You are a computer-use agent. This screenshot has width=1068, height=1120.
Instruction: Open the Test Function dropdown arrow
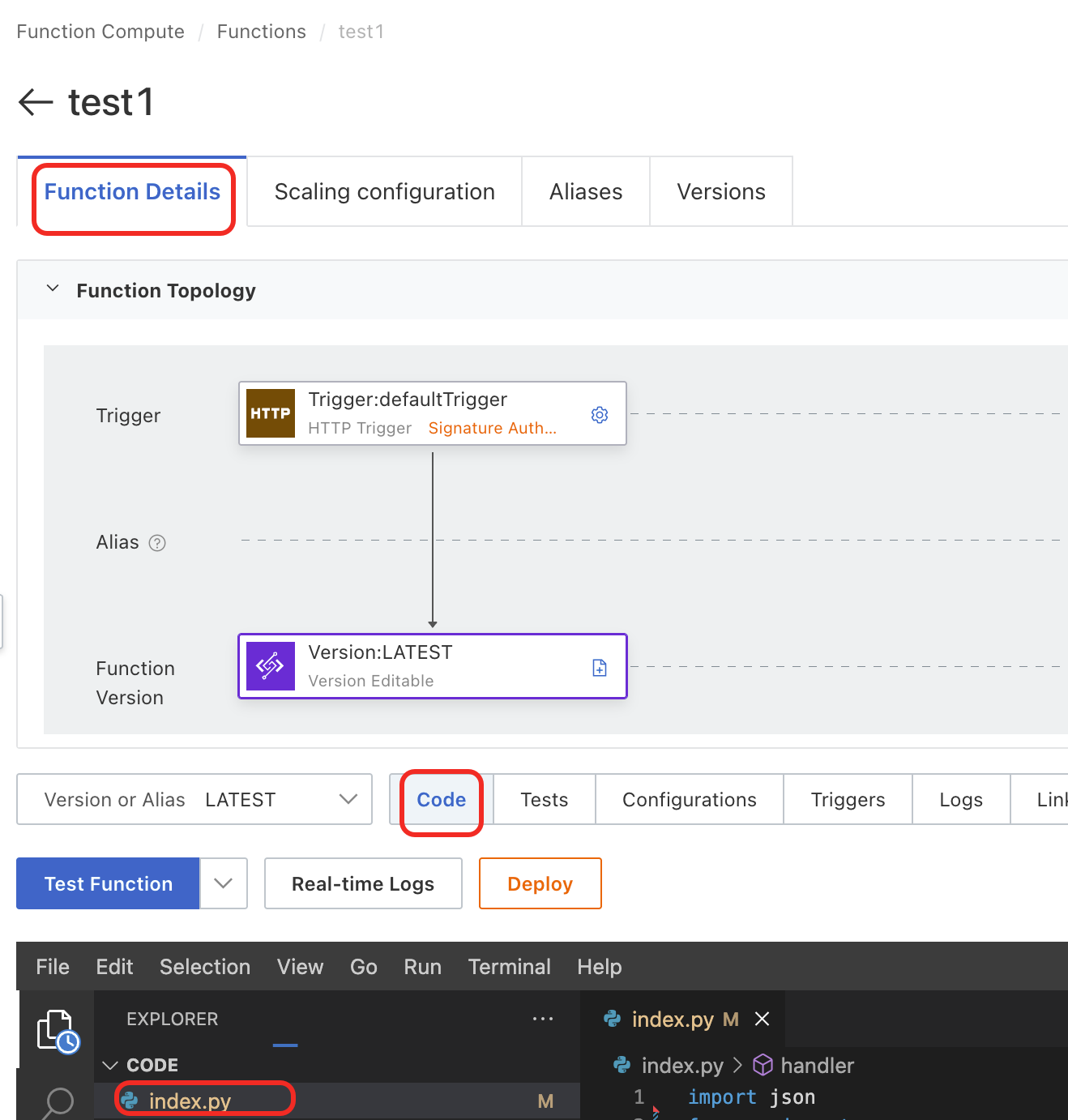224,883
